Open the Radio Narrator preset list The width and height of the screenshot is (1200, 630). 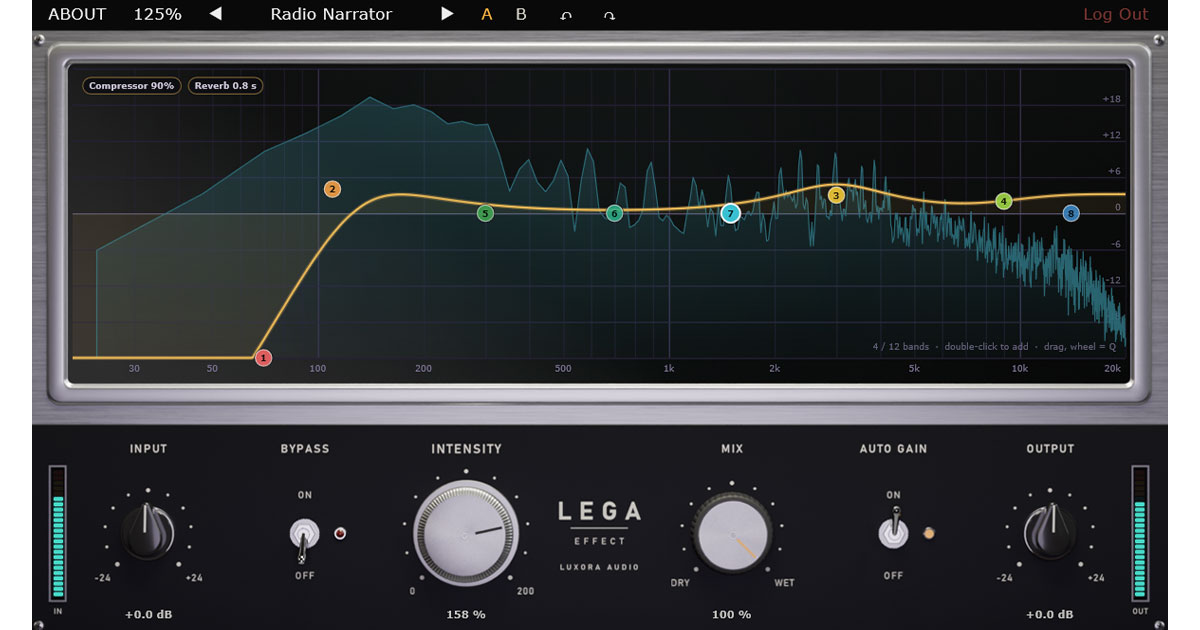pos(331,14)
